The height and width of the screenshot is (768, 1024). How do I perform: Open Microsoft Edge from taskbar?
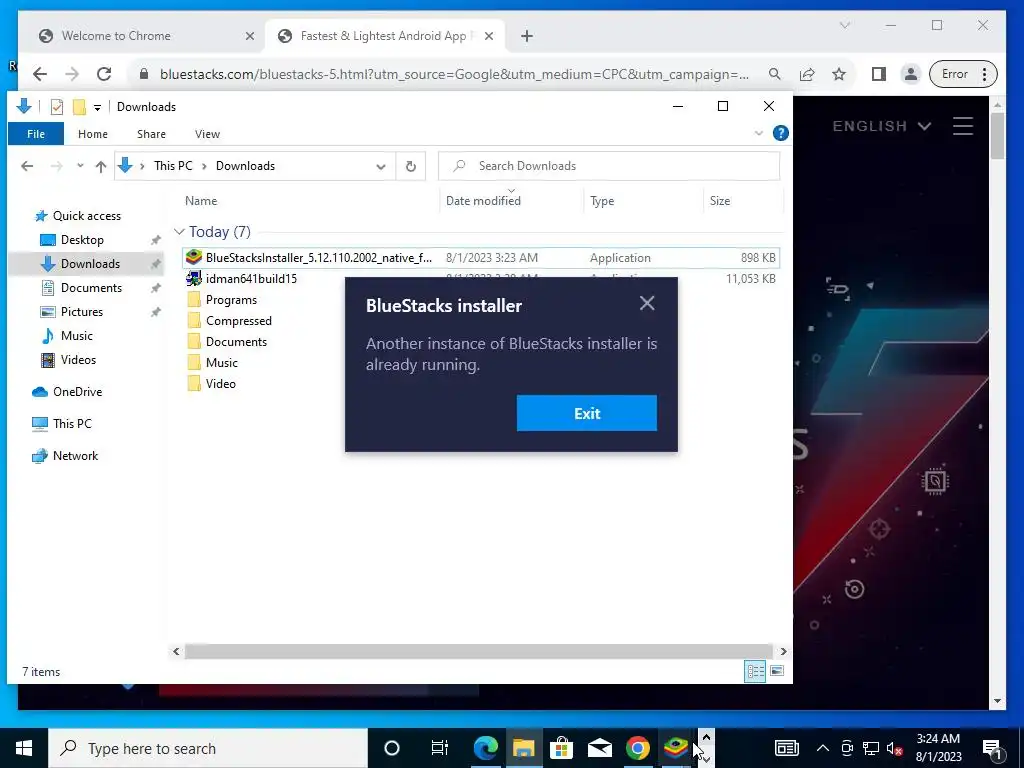pos(485,748)
